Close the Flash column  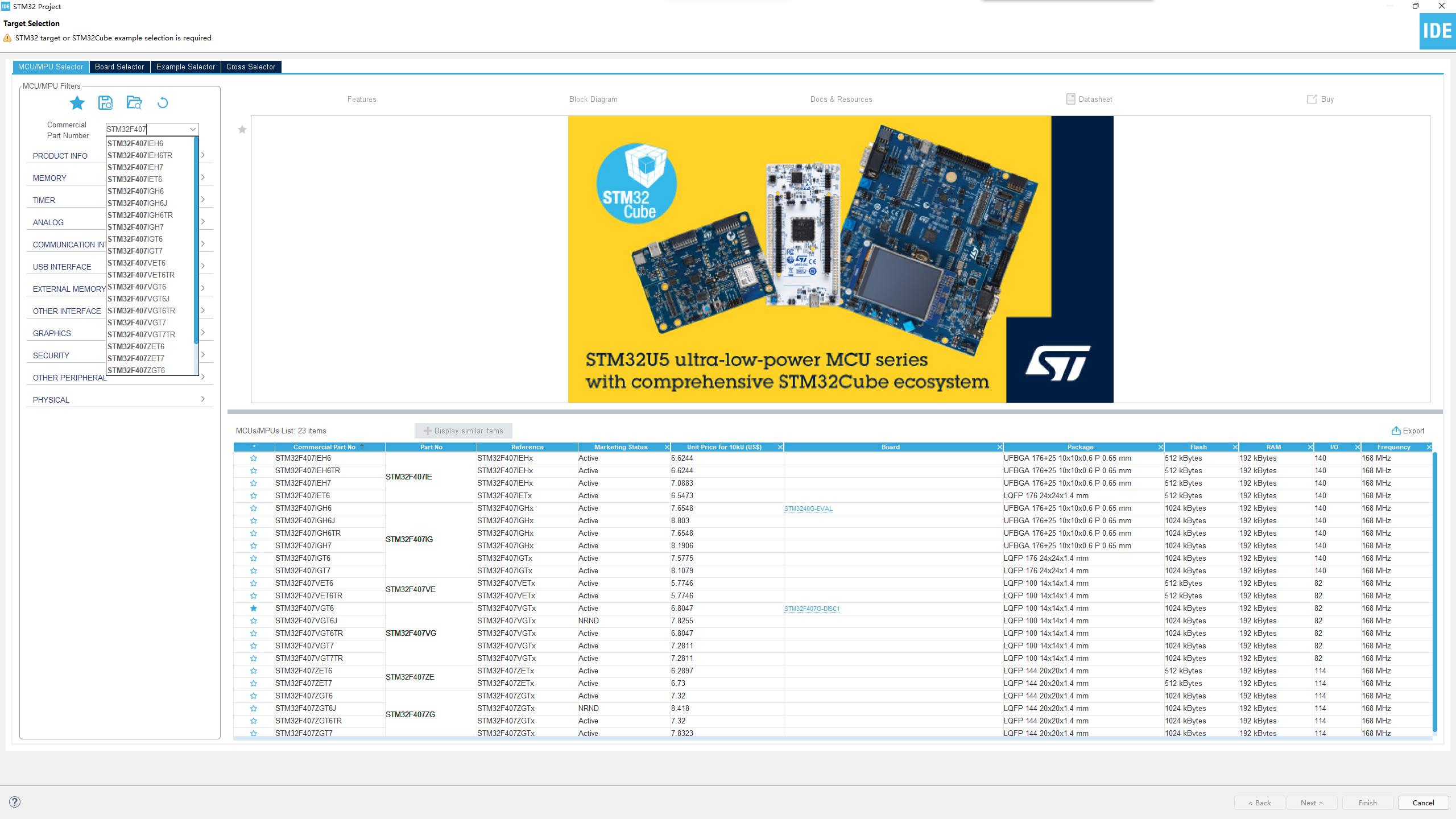[x=1235, y=447]
